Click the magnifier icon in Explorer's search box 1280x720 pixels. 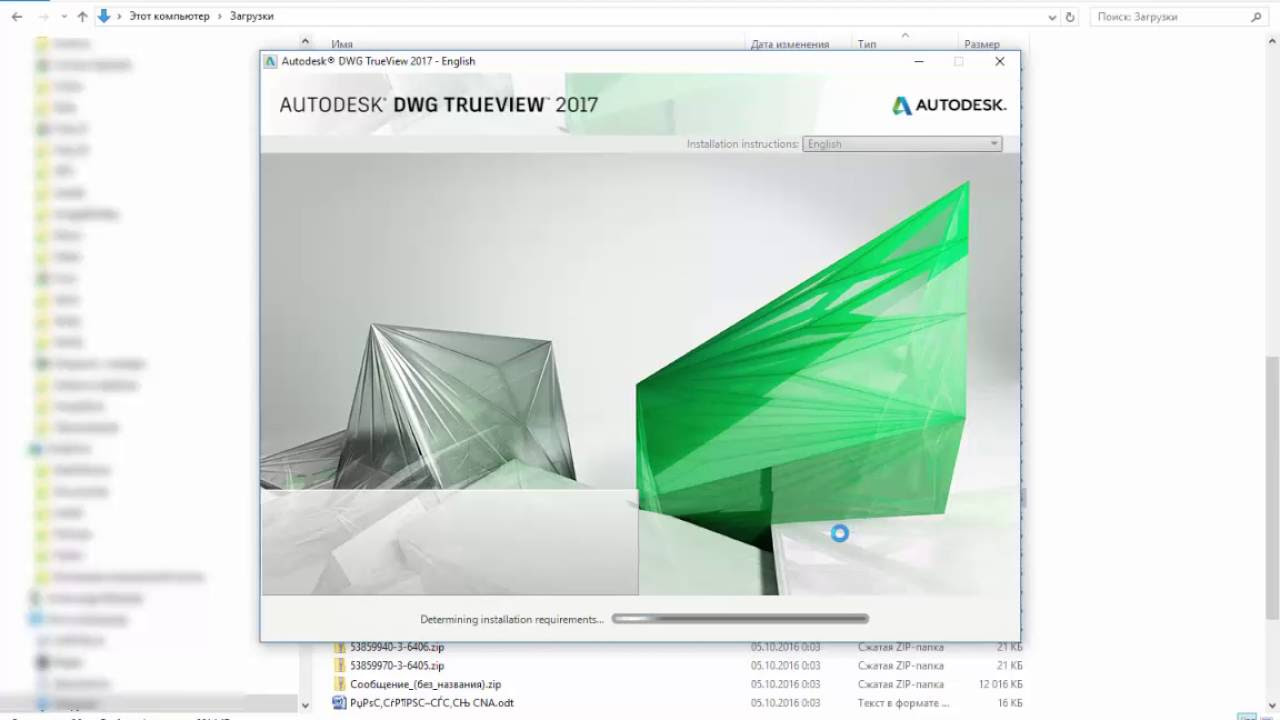pos(1257,17)
